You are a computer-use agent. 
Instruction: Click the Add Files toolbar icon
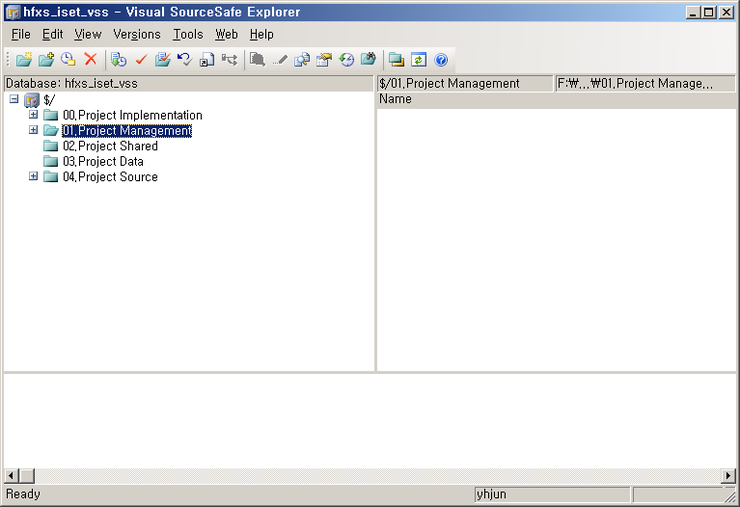[x=46, y=60]
